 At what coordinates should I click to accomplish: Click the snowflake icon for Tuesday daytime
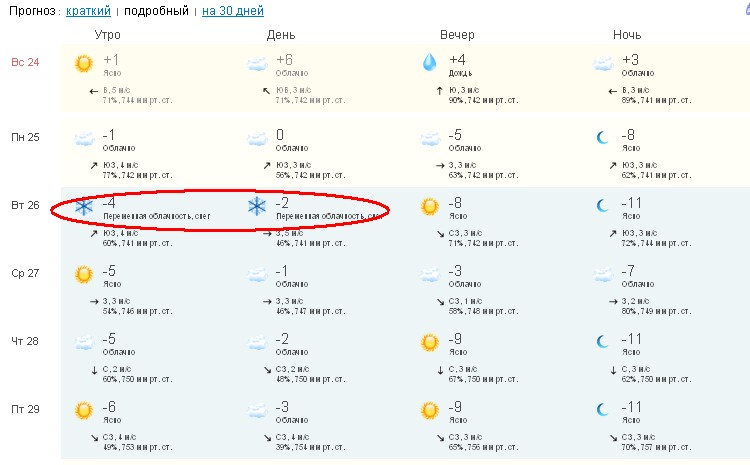[x=257, y=207]
